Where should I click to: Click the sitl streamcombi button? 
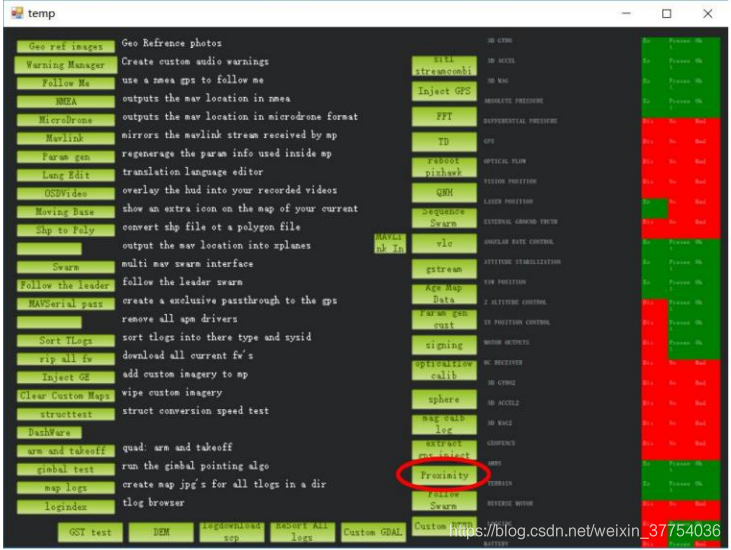[444, 66]
